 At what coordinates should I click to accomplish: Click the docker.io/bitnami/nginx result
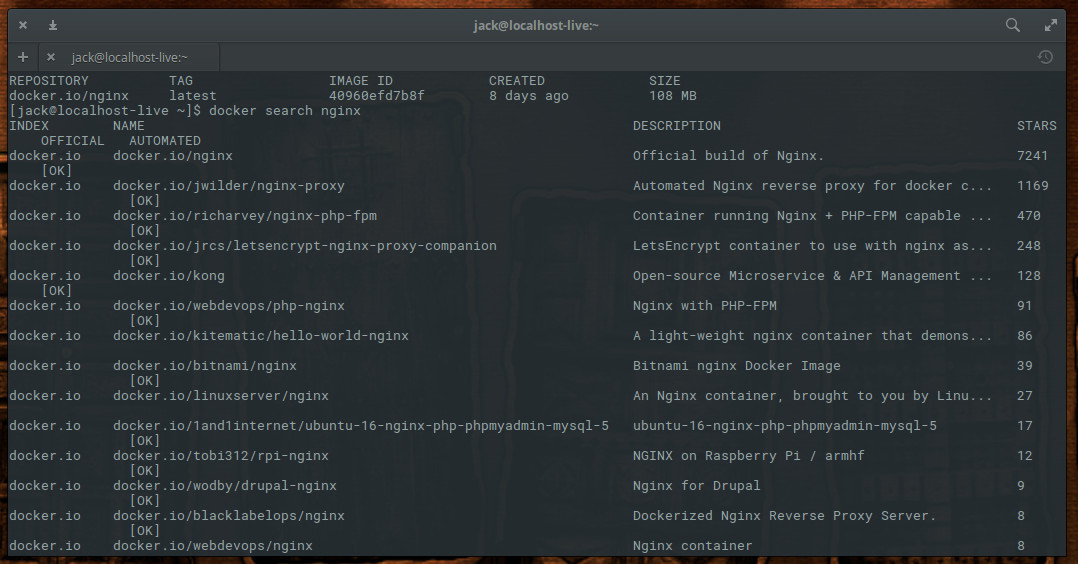[x=205, y=366]
